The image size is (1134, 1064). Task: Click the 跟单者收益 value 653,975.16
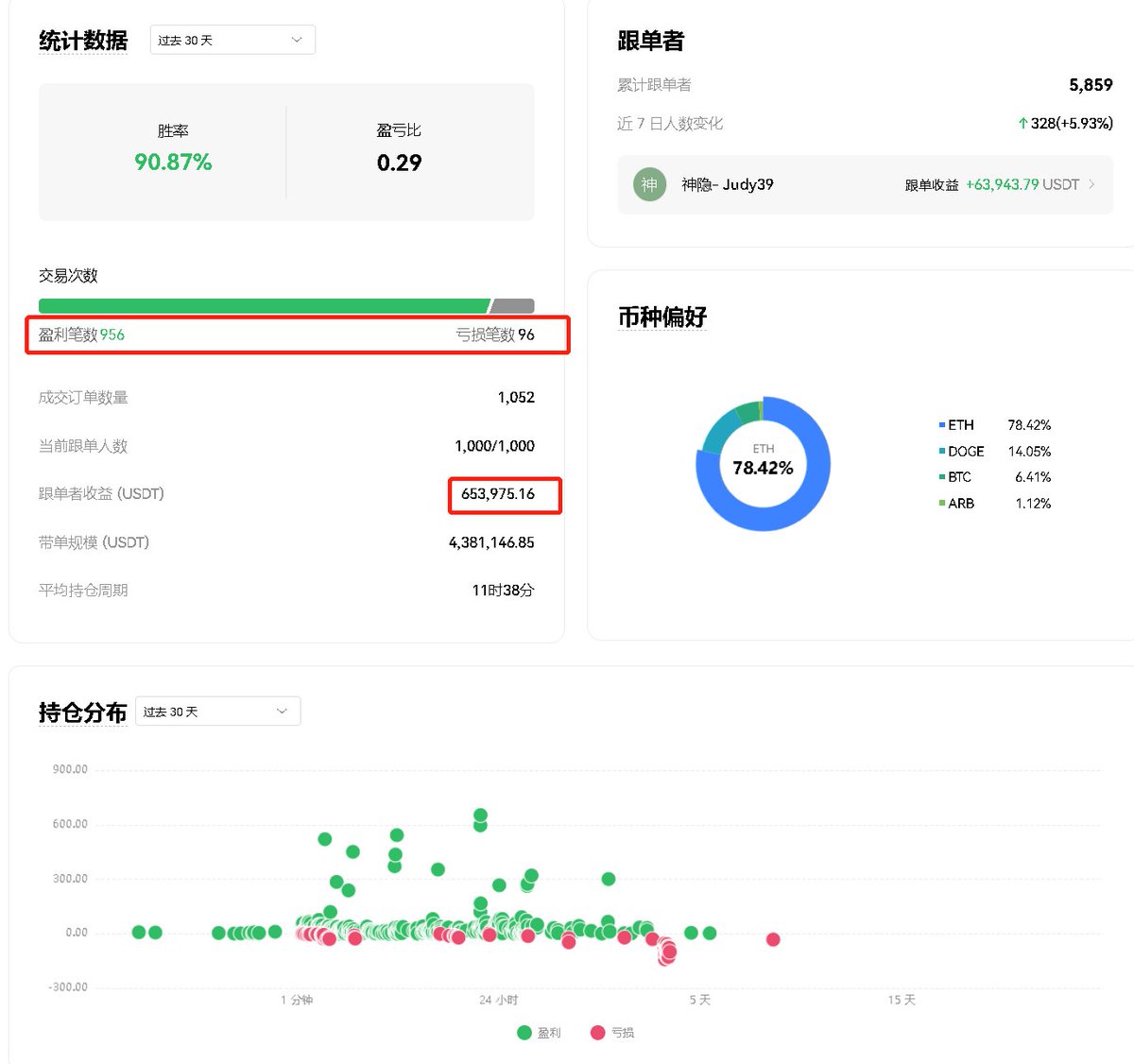[498, 494]
